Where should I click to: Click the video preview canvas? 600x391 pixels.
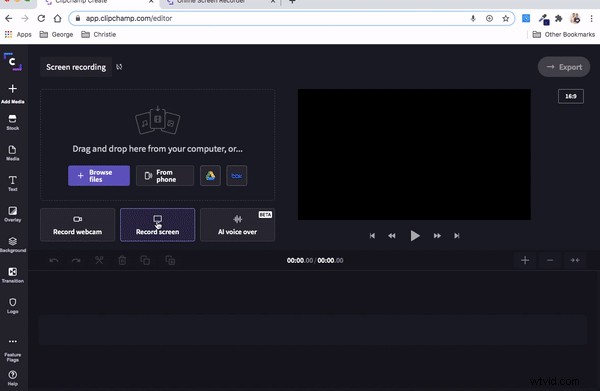coord(414,155)
